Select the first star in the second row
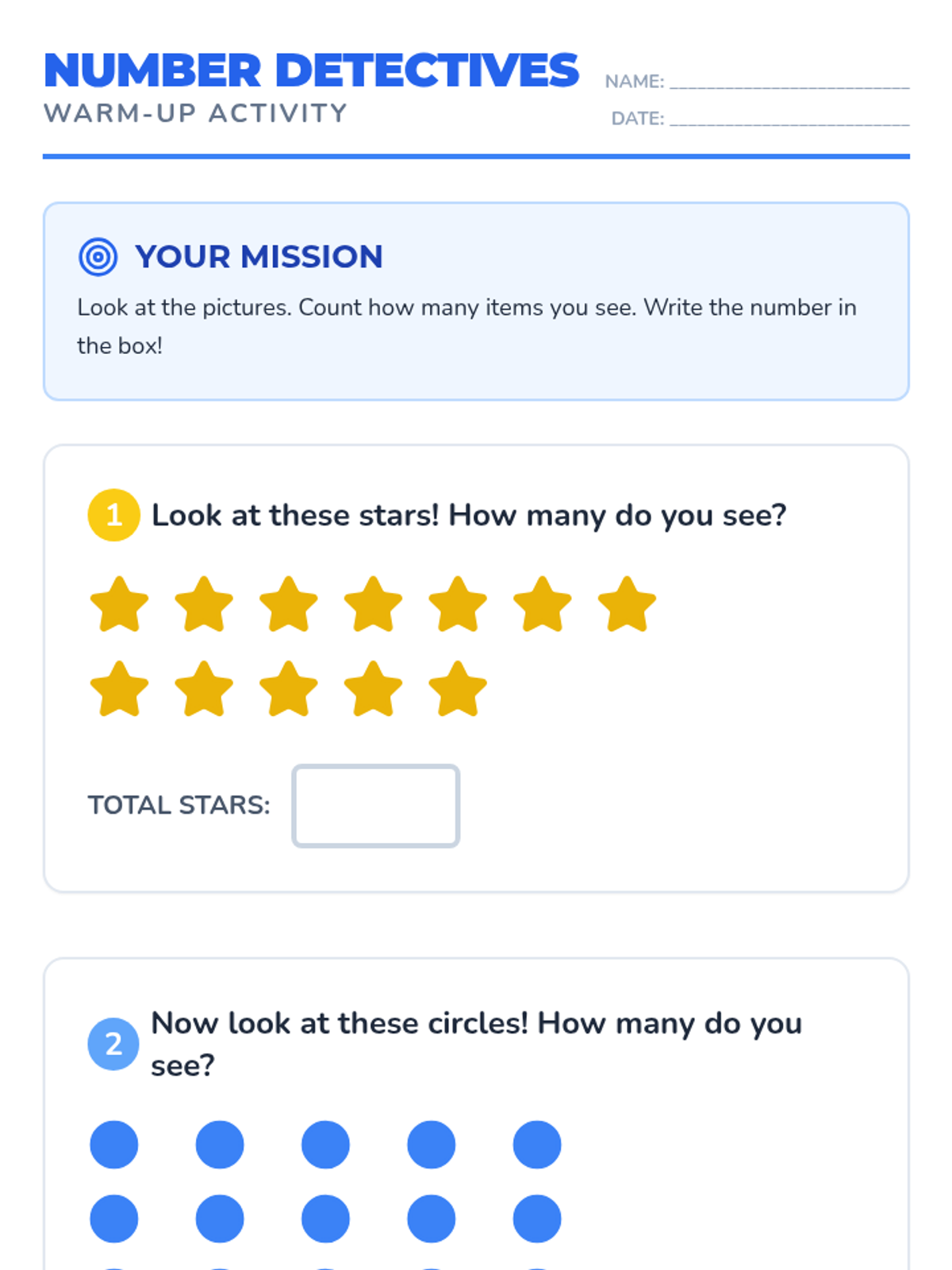Screen dimensions: 952x1270 [120, 690]
